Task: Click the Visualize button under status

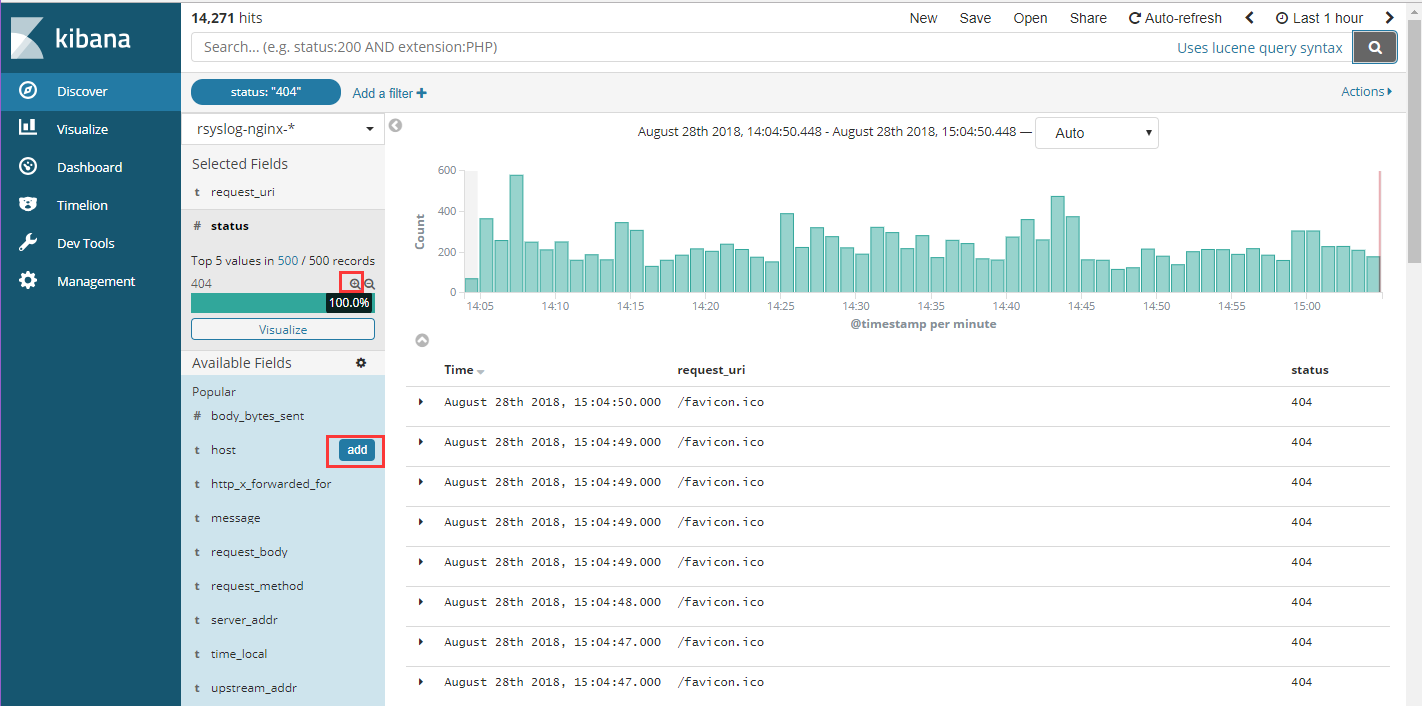Action: (x=283, y=329)
